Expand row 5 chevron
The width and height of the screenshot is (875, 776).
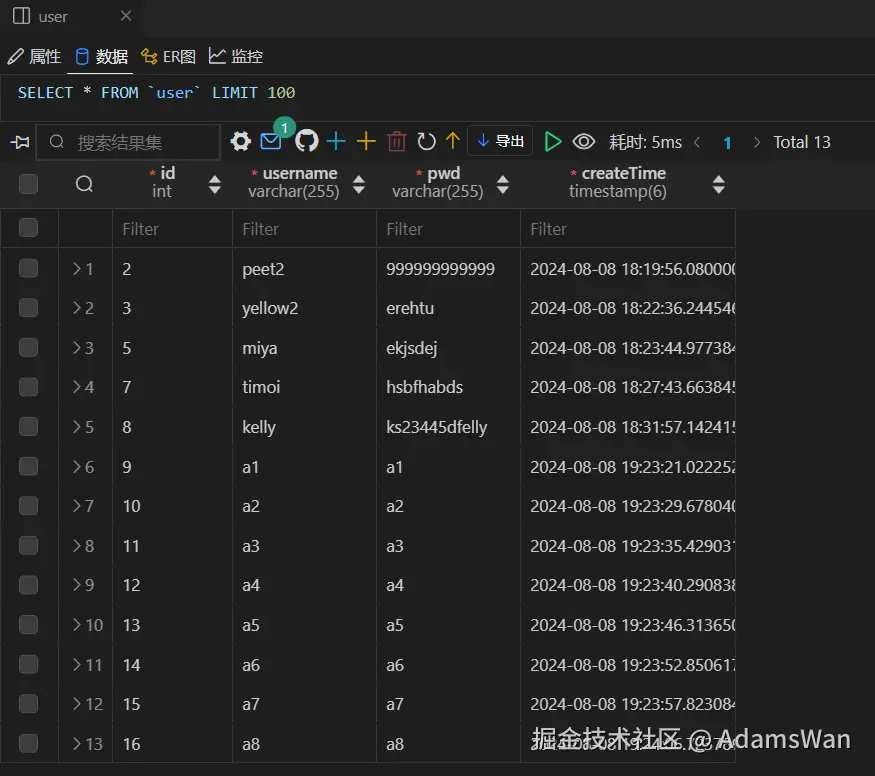pos(77,427)
